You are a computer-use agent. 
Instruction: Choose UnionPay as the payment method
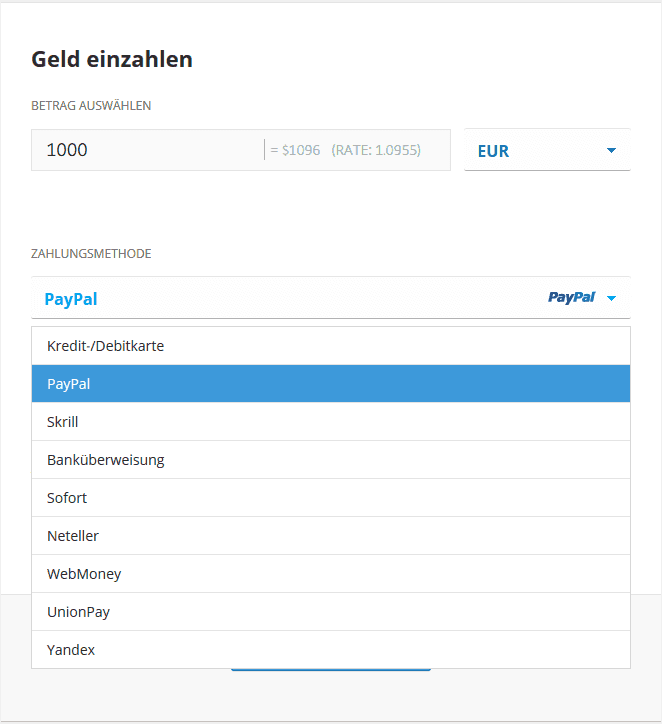click(330, 612)
